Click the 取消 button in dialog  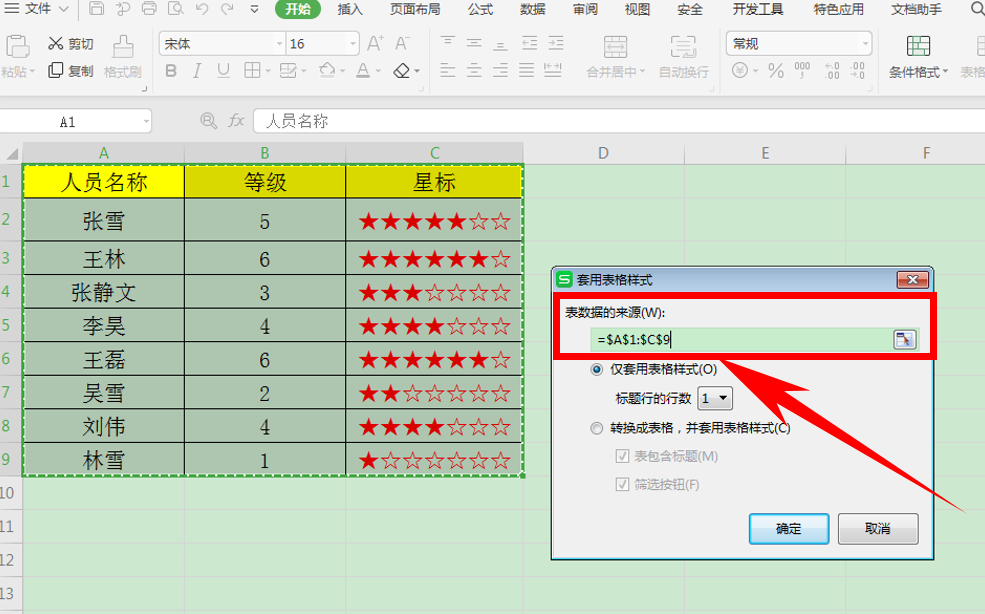point(878,529)
